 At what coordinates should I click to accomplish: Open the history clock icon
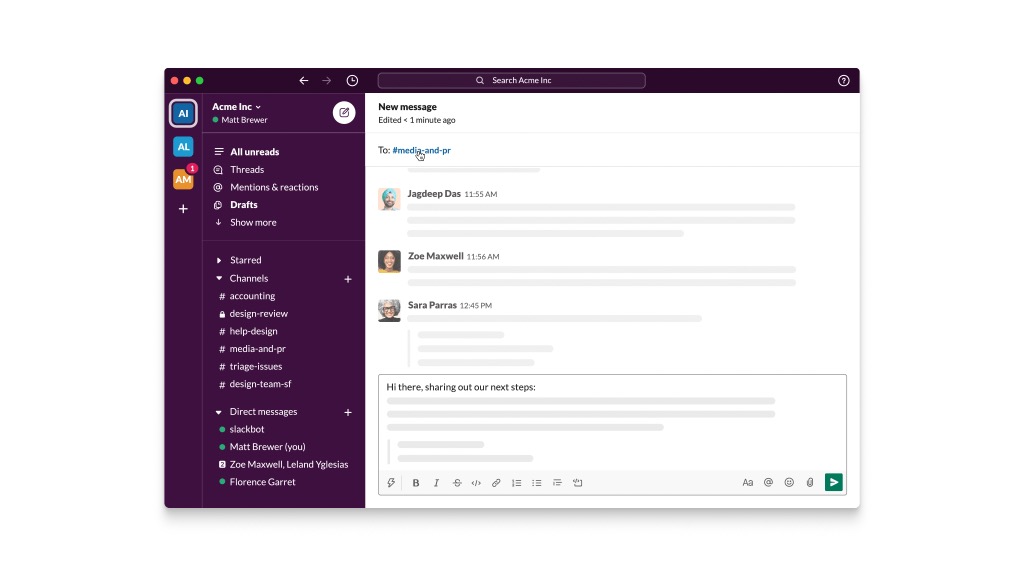click(x=352, y=80)
